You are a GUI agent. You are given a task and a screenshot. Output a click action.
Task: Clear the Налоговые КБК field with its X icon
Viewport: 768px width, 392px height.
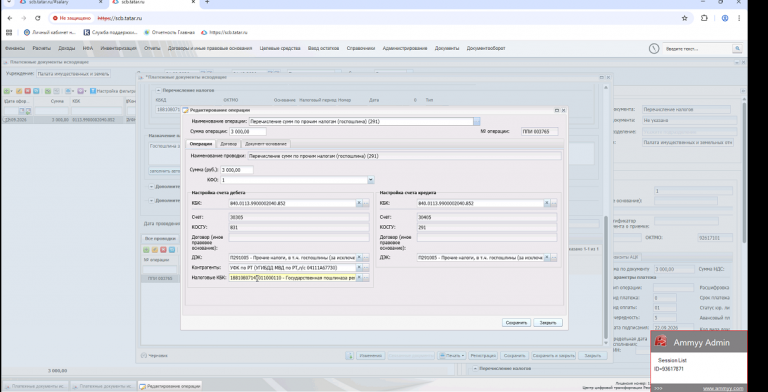[x=359, y=278]
